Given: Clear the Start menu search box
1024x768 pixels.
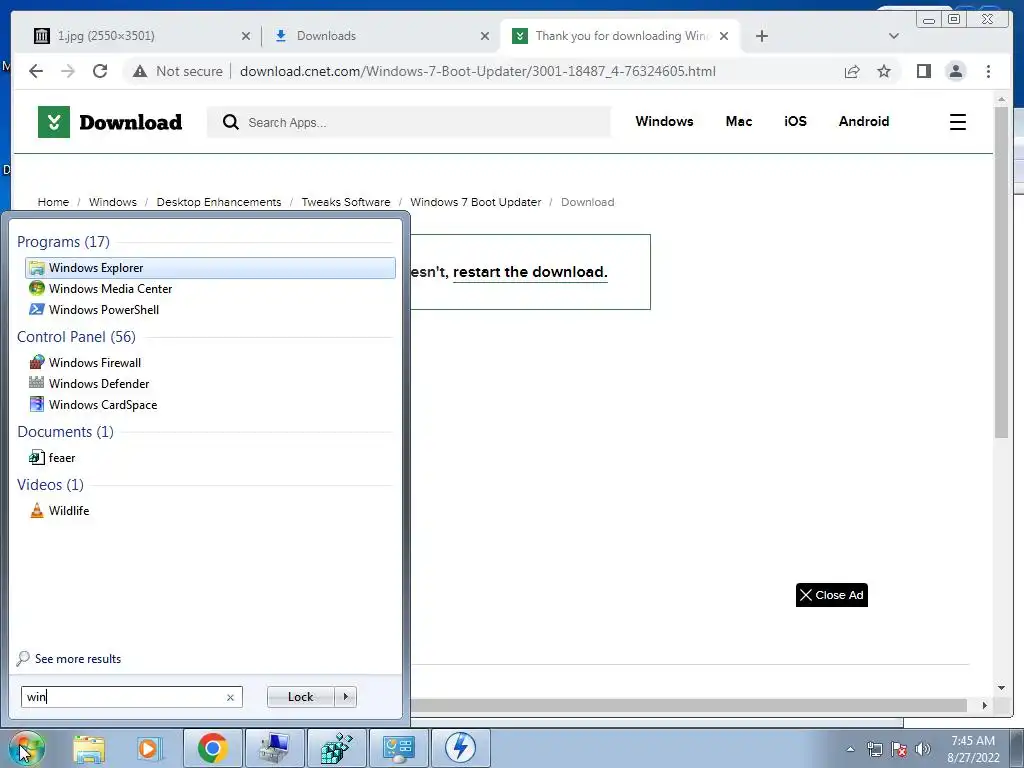Looking at the screenshot, I should coord(231,697).
